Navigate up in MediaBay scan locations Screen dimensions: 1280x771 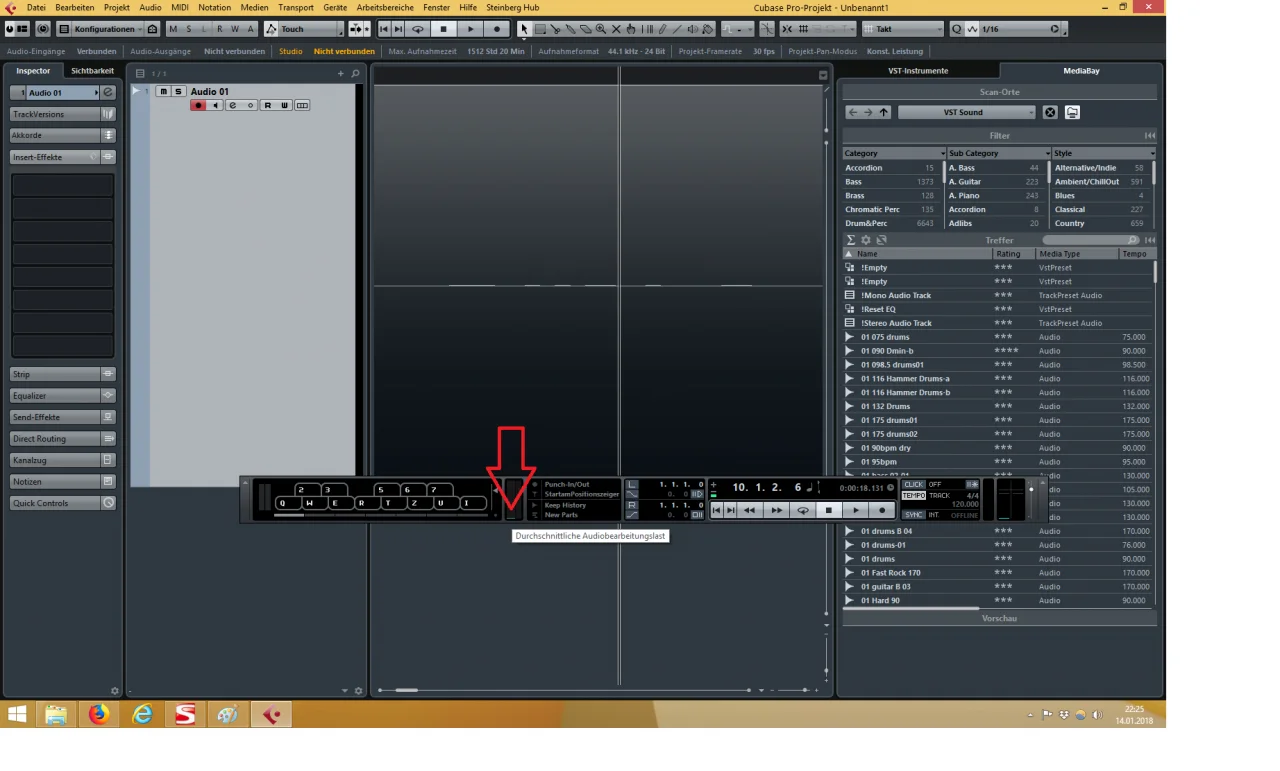884,112
